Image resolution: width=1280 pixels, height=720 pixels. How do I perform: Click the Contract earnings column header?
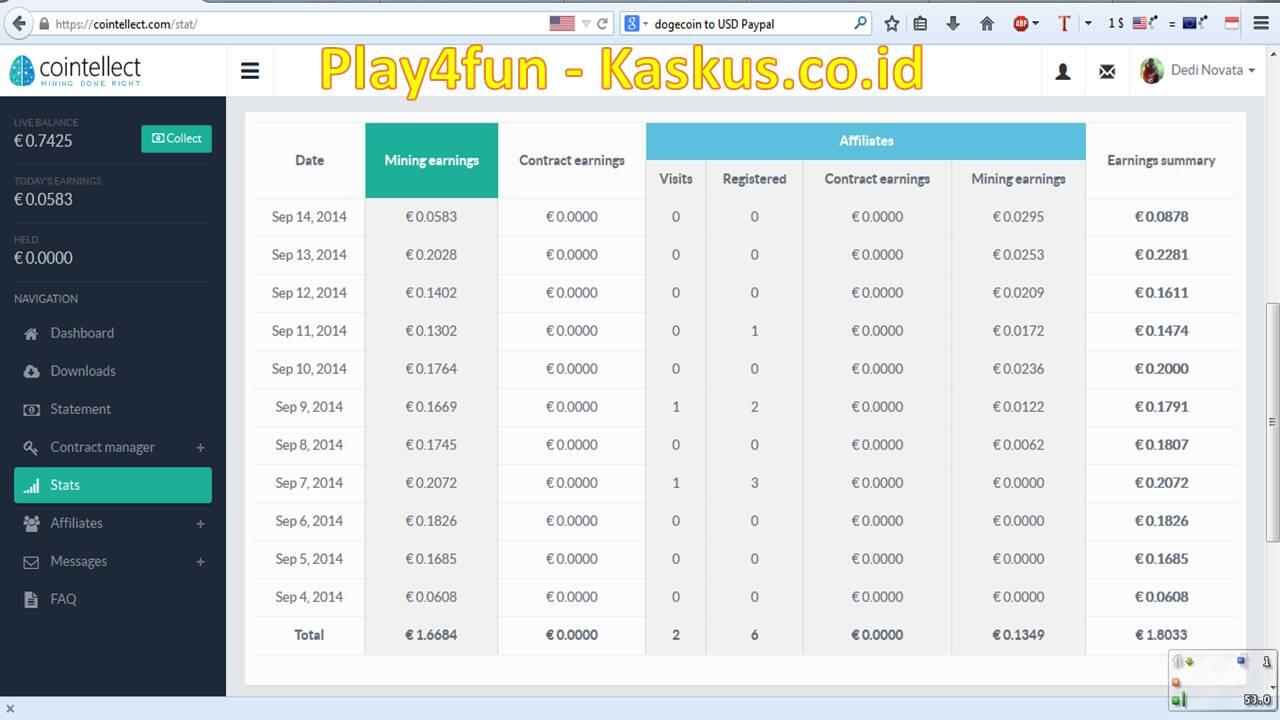tap(572, 160)
